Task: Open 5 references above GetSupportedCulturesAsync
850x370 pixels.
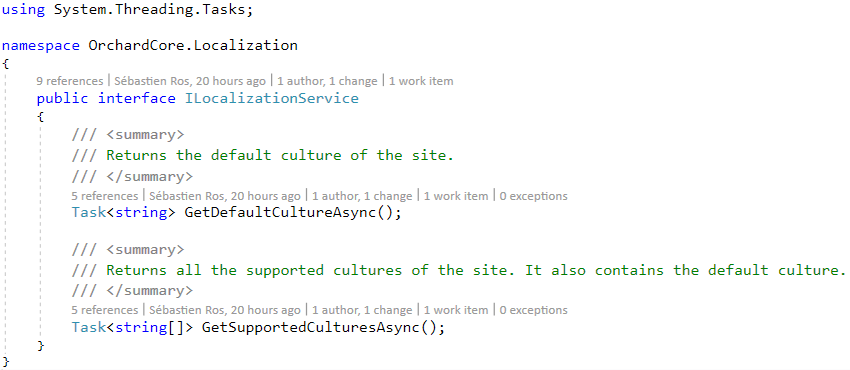Action: tap(105, 310)
